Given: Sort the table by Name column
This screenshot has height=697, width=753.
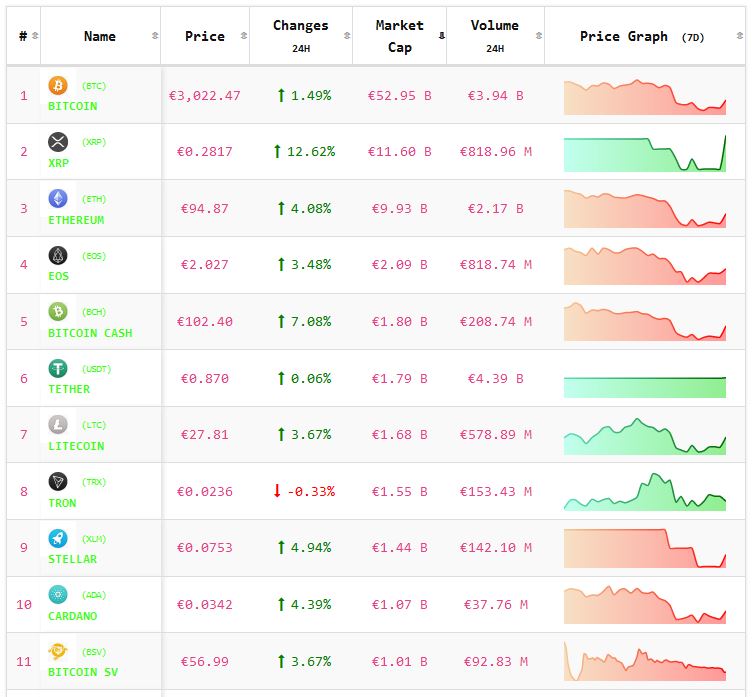Looking at the screenshot, I should [x=100, y=36].
